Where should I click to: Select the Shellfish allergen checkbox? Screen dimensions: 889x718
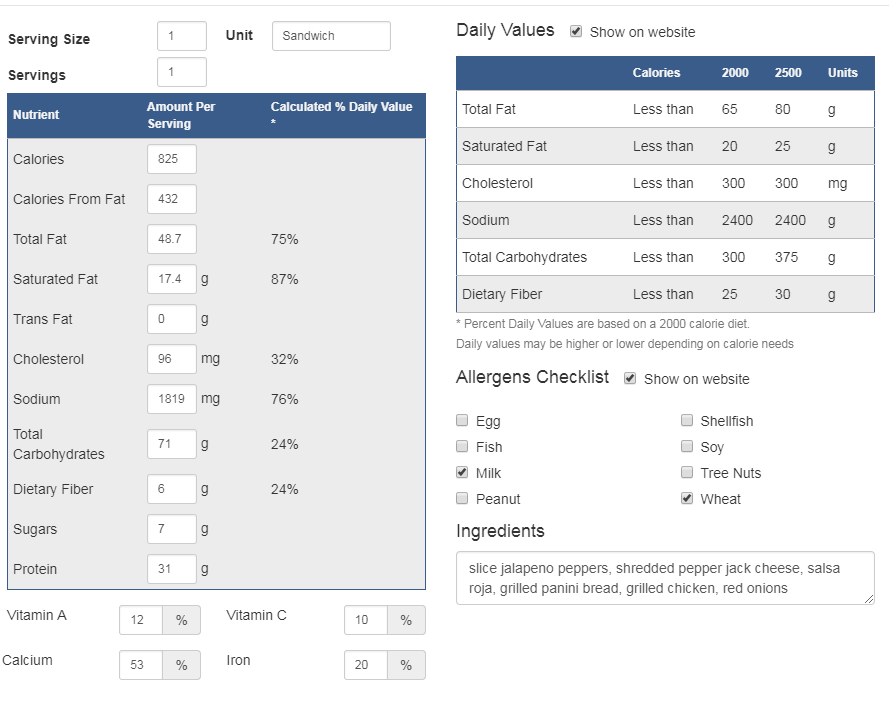(x=687, y=420)
